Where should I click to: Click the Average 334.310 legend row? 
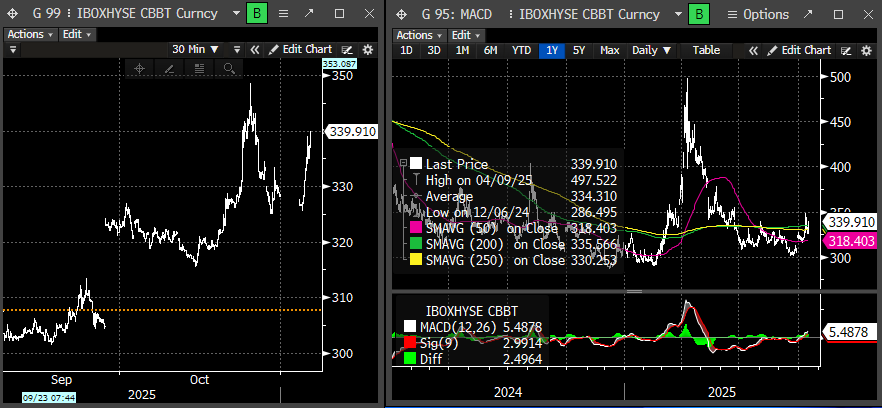click(x=515, y=196)
